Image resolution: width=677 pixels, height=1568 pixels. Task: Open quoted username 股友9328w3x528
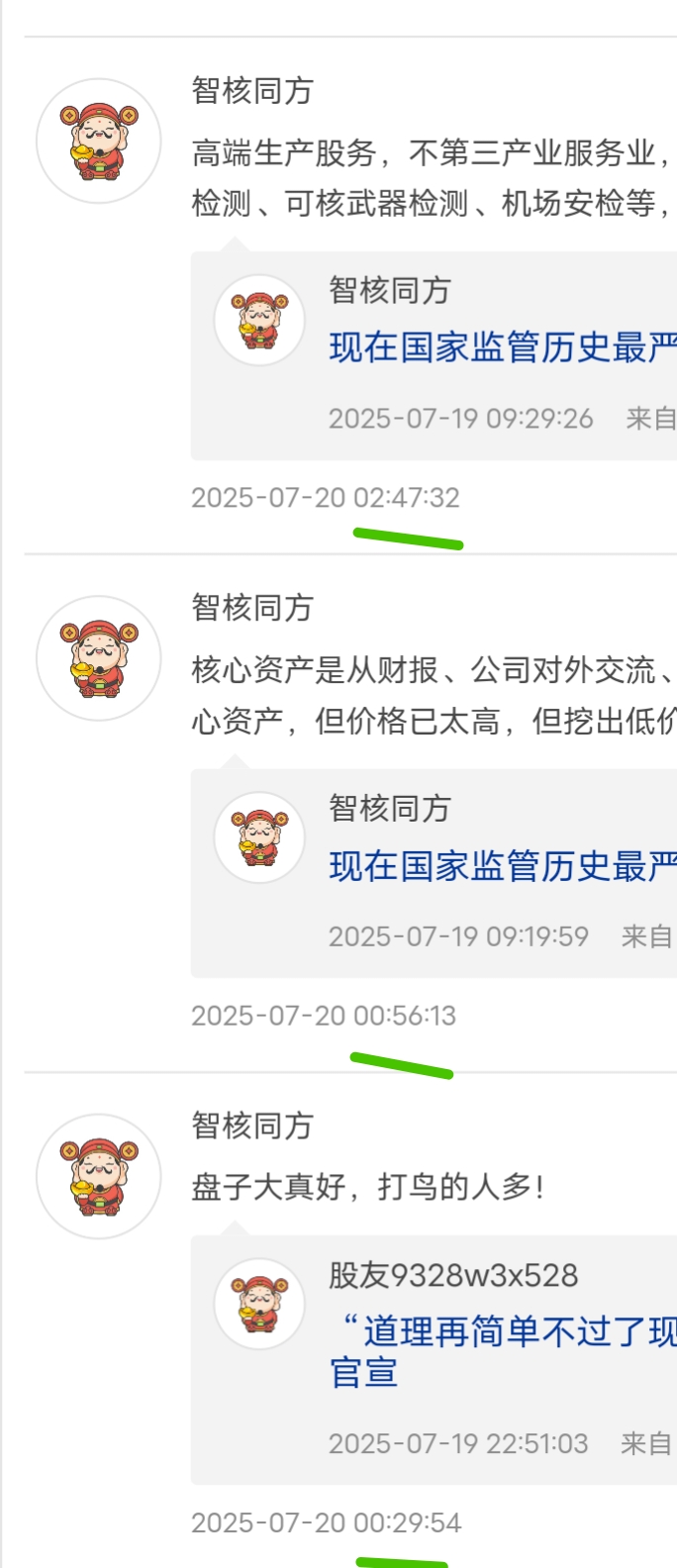(453, 1275)
